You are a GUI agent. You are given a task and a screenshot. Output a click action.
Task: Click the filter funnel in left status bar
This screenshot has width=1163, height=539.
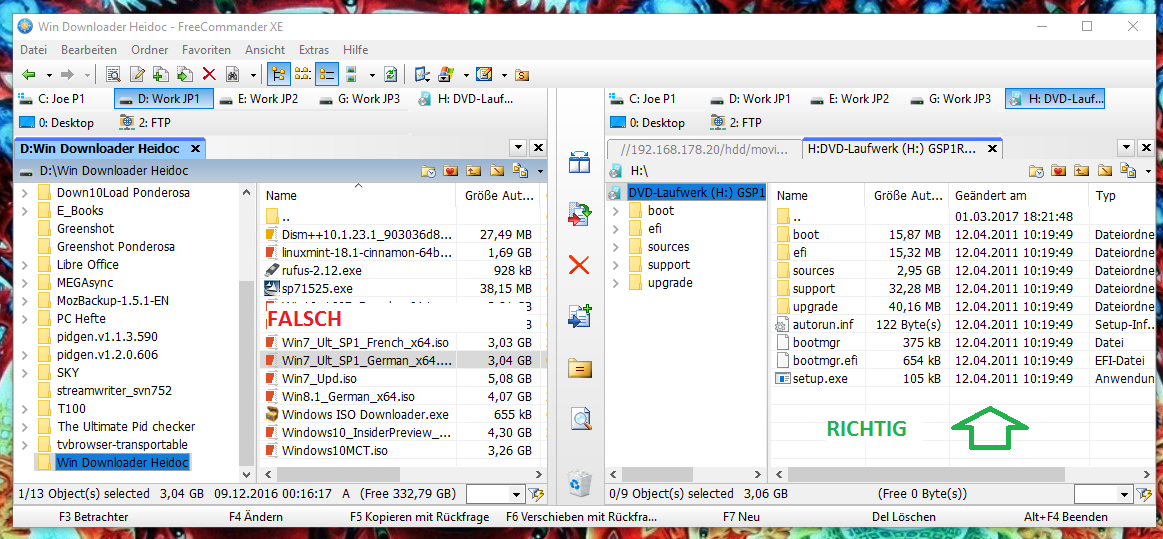pos(536,494)
